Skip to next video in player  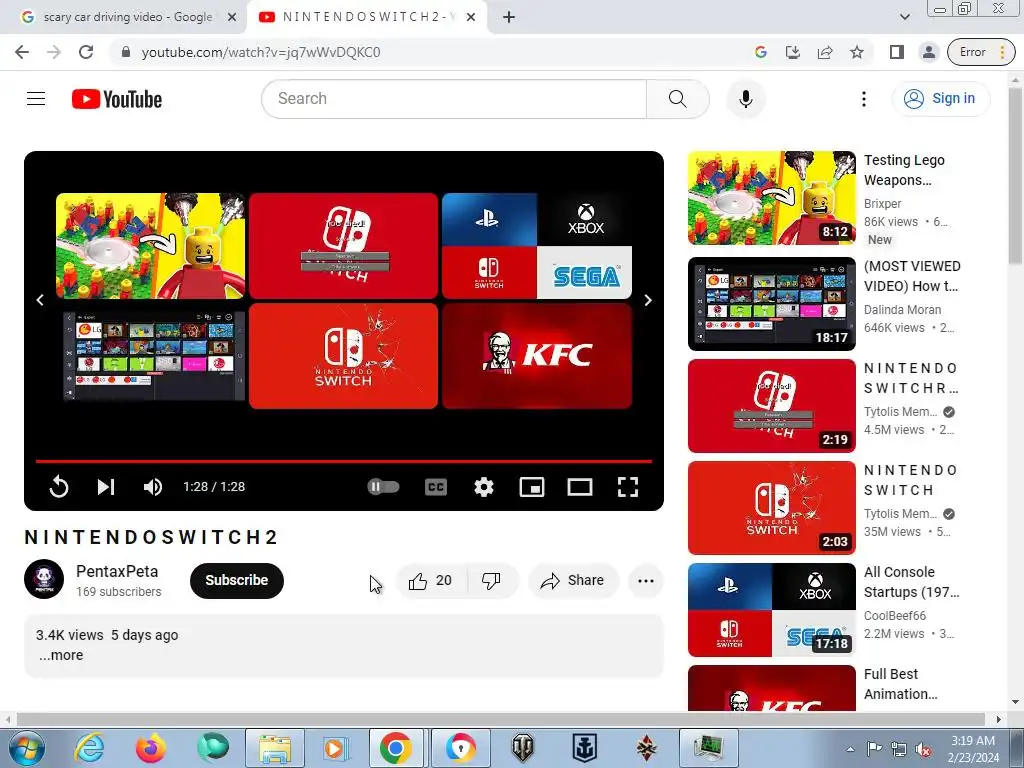[x=106, y=487]
